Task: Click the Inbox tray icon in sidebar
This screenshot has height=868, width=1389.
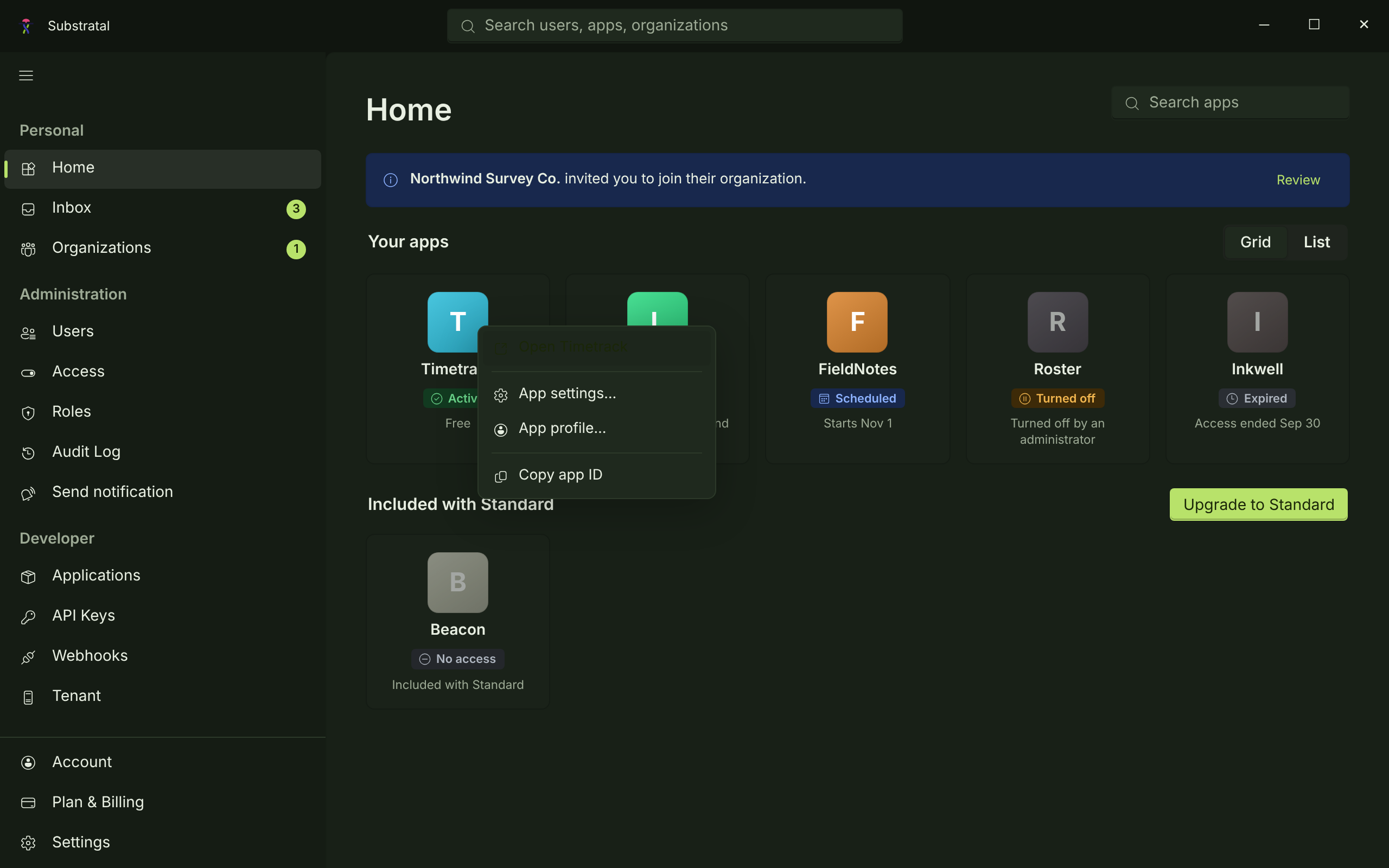Action: point(28,209)
